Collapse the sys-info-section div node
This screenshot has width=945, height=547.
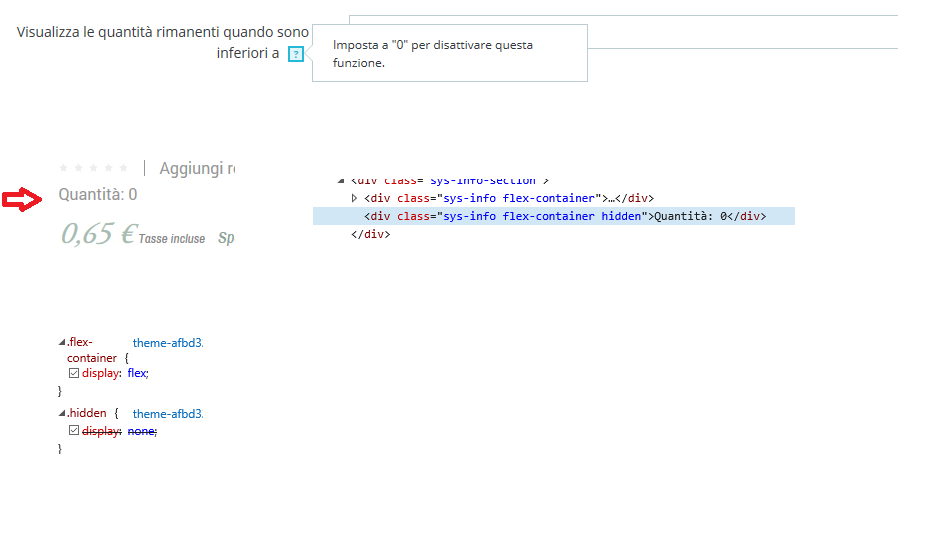[x=341, y=180]
